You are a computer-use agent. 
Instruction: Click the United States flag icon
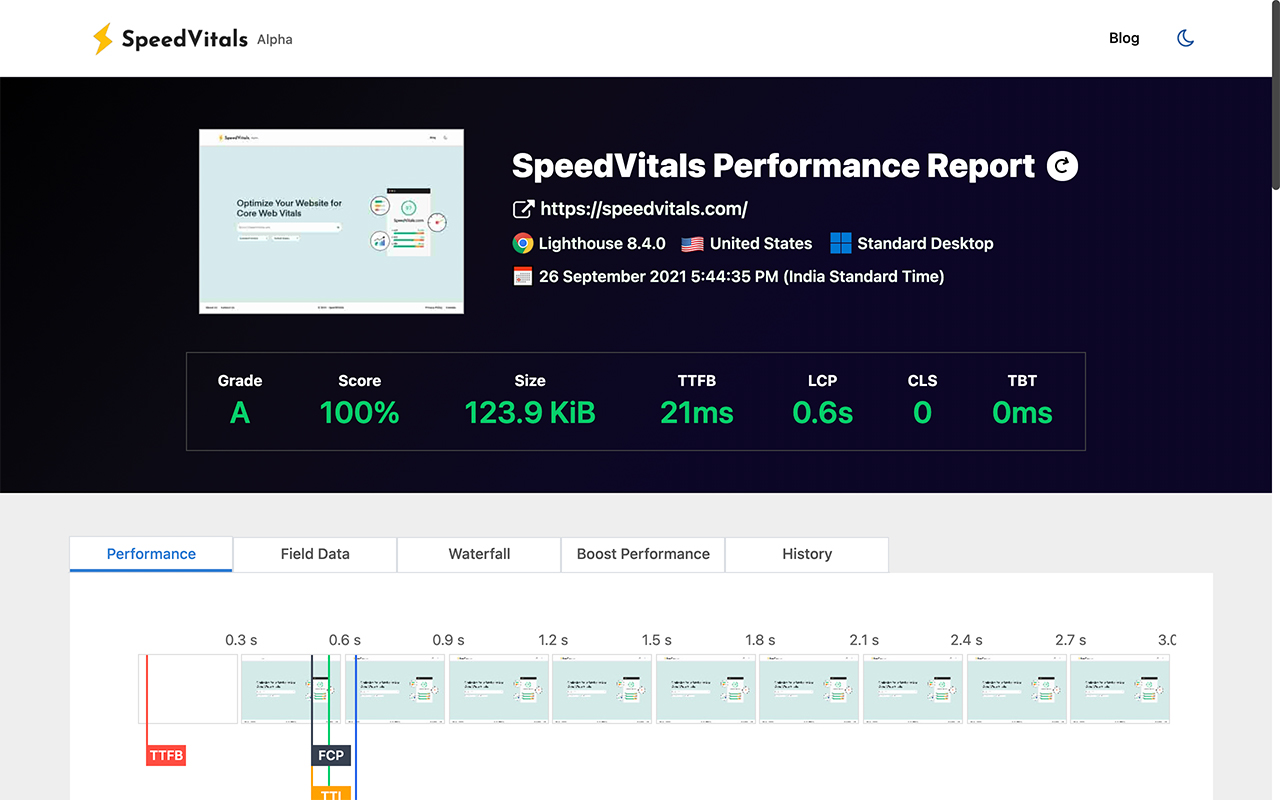point(692,243)
